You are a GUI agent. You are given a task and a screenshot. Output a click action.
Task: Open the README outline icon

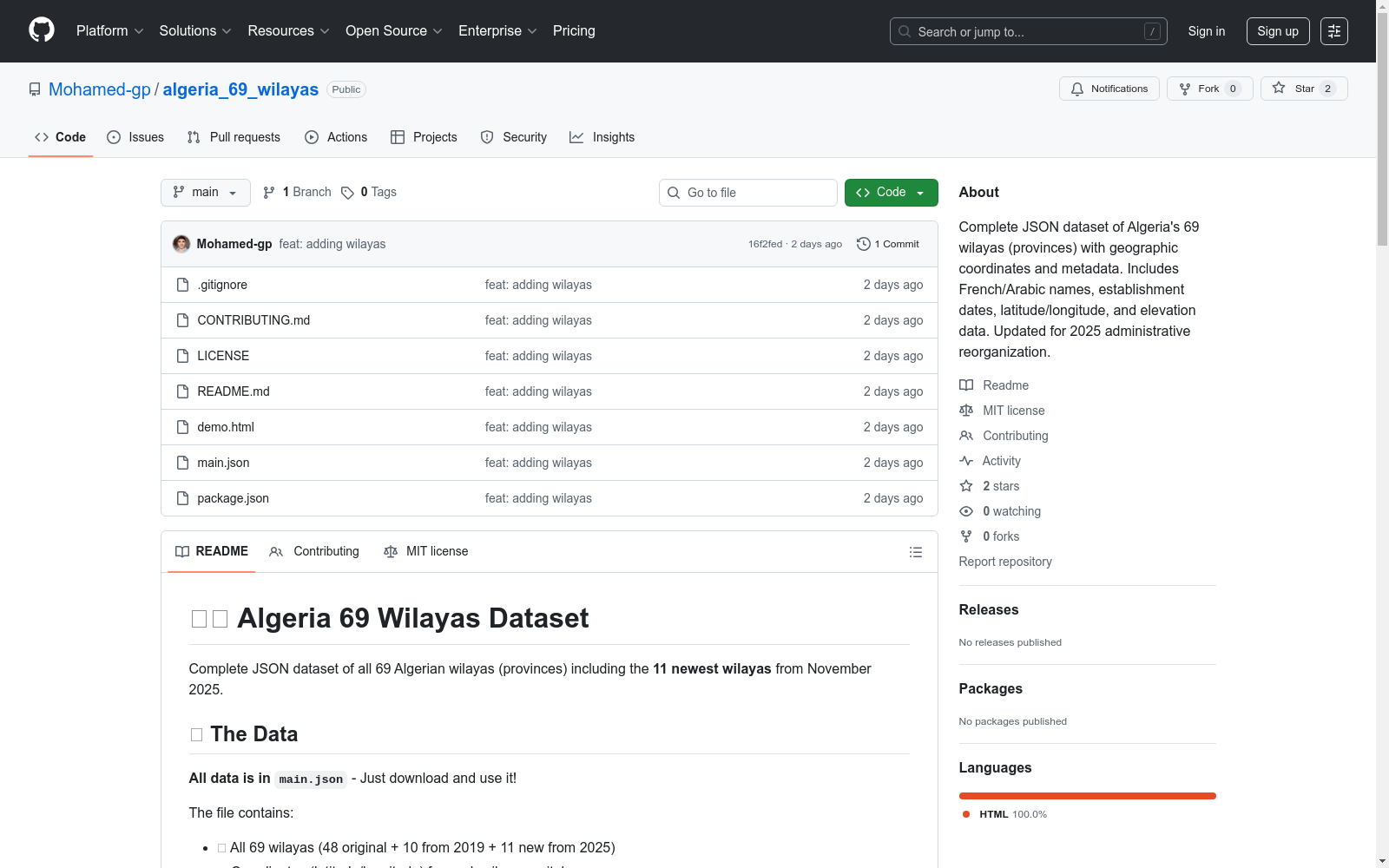point(915,552)
